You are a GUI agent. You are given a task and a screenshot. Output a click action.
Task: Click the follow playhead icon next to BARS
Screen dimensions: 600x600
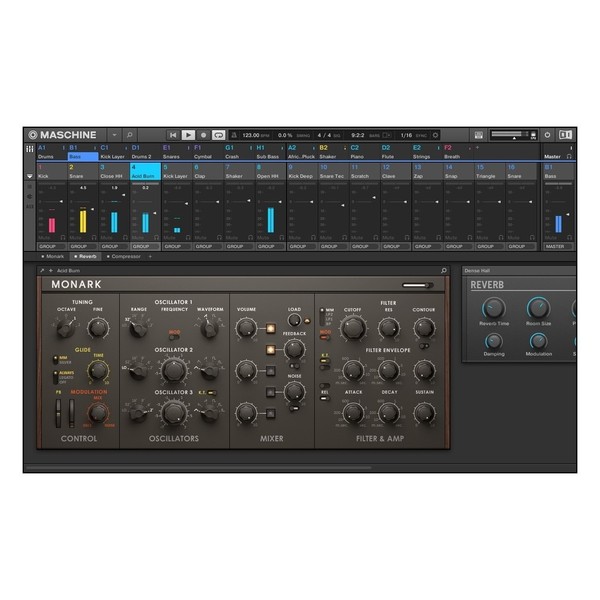pyautogui.click(x=387, y=135)
